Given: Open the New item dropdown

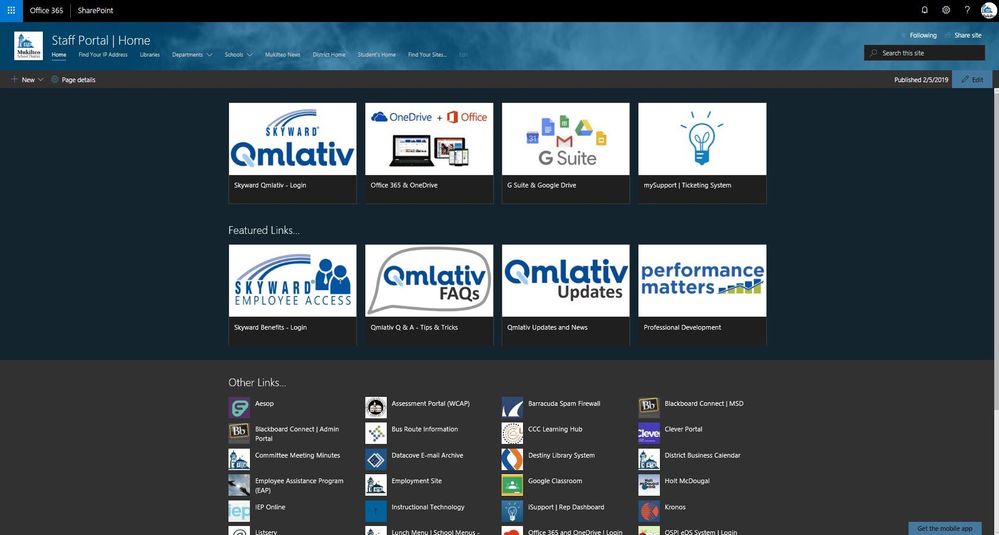Looking at the screenshot, I should click(27, 80).
